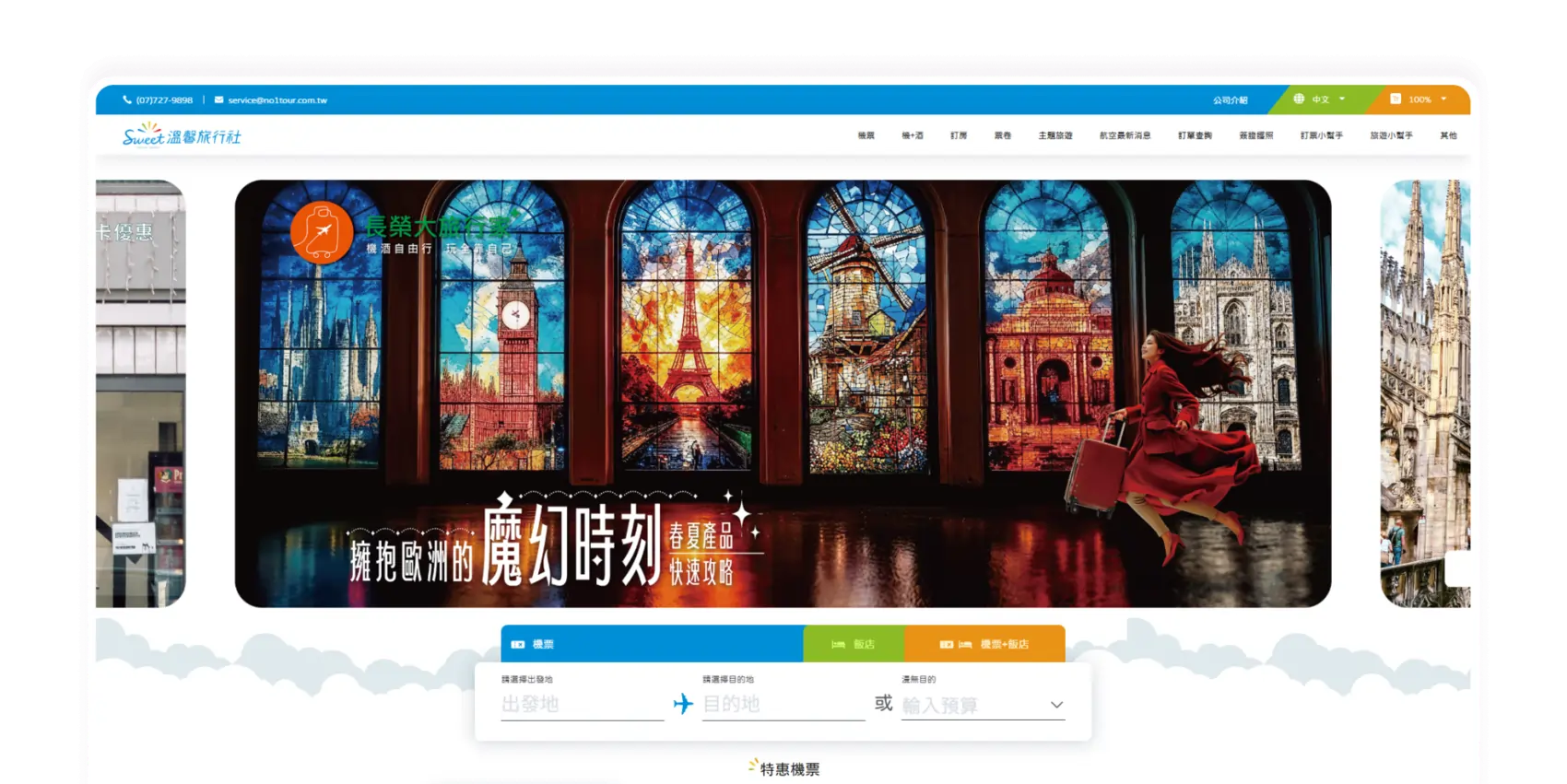Open the 航空最新消息 navigation menu
Image resolution: width=1567 pixels, height=784 pixels.
coord(1125,135)
